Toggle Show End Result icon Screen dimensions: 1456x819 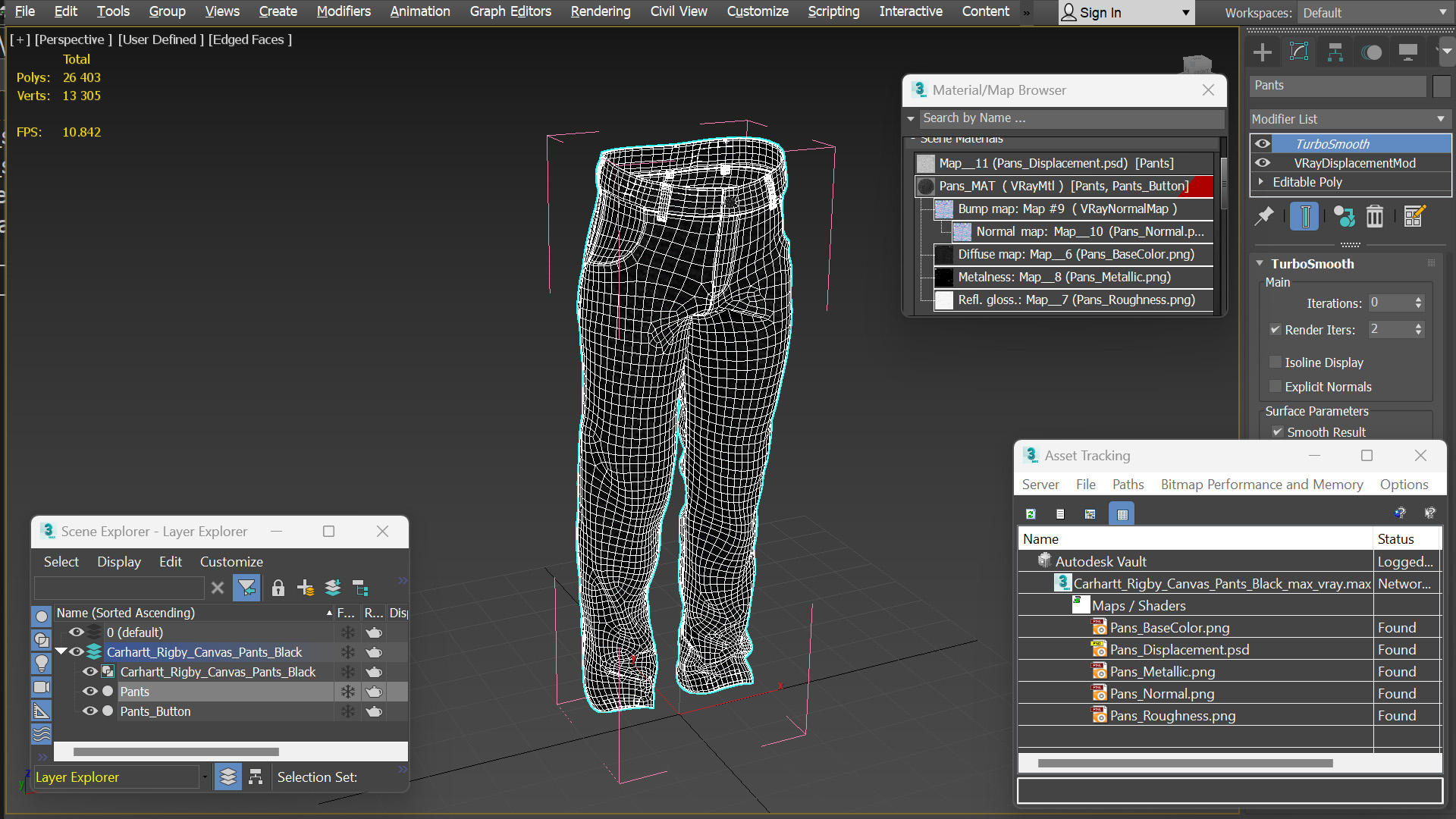pyautogui.click(x=1305, y=217)
